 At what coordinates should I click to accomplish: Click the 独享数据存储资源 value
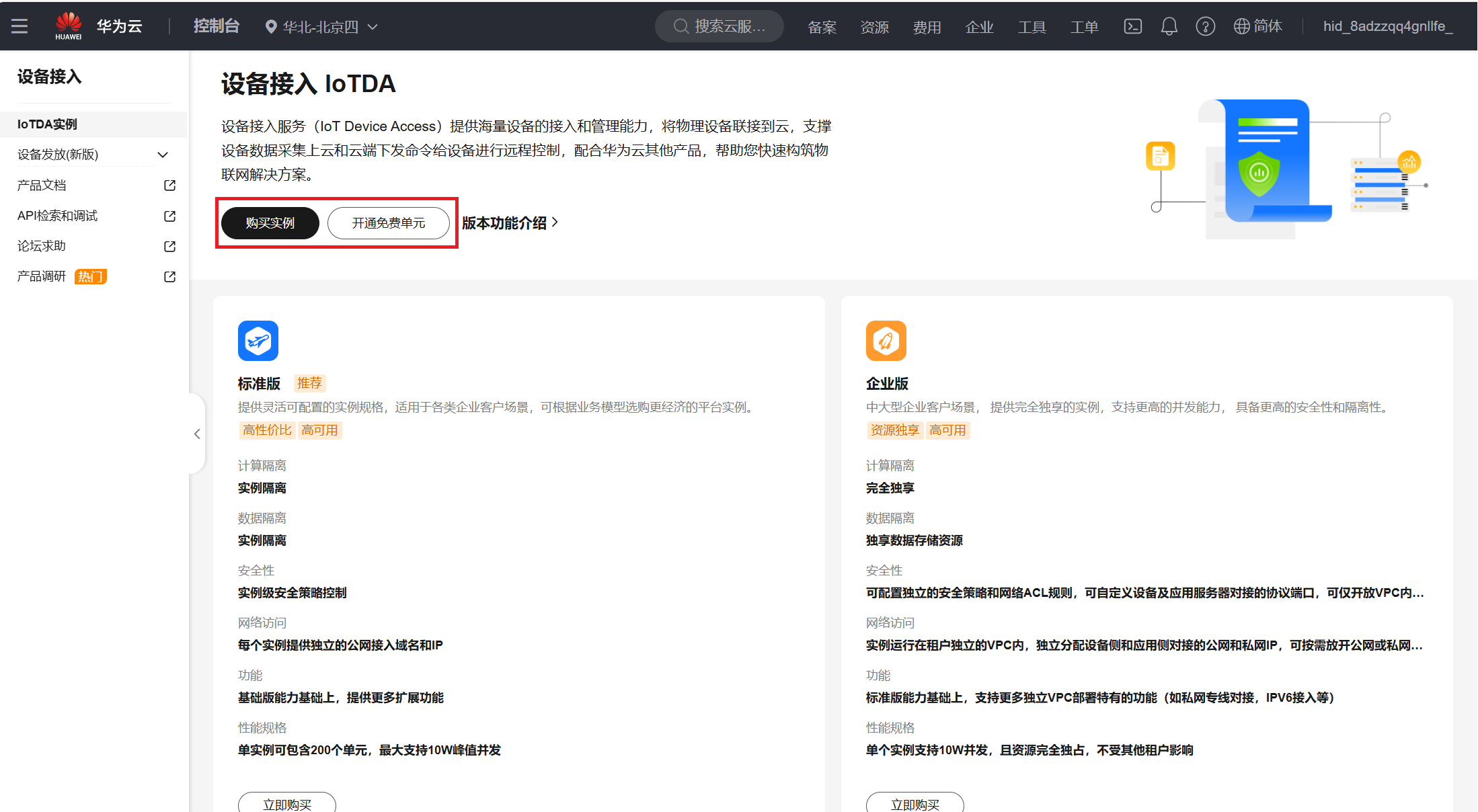[x=915, y=540]
